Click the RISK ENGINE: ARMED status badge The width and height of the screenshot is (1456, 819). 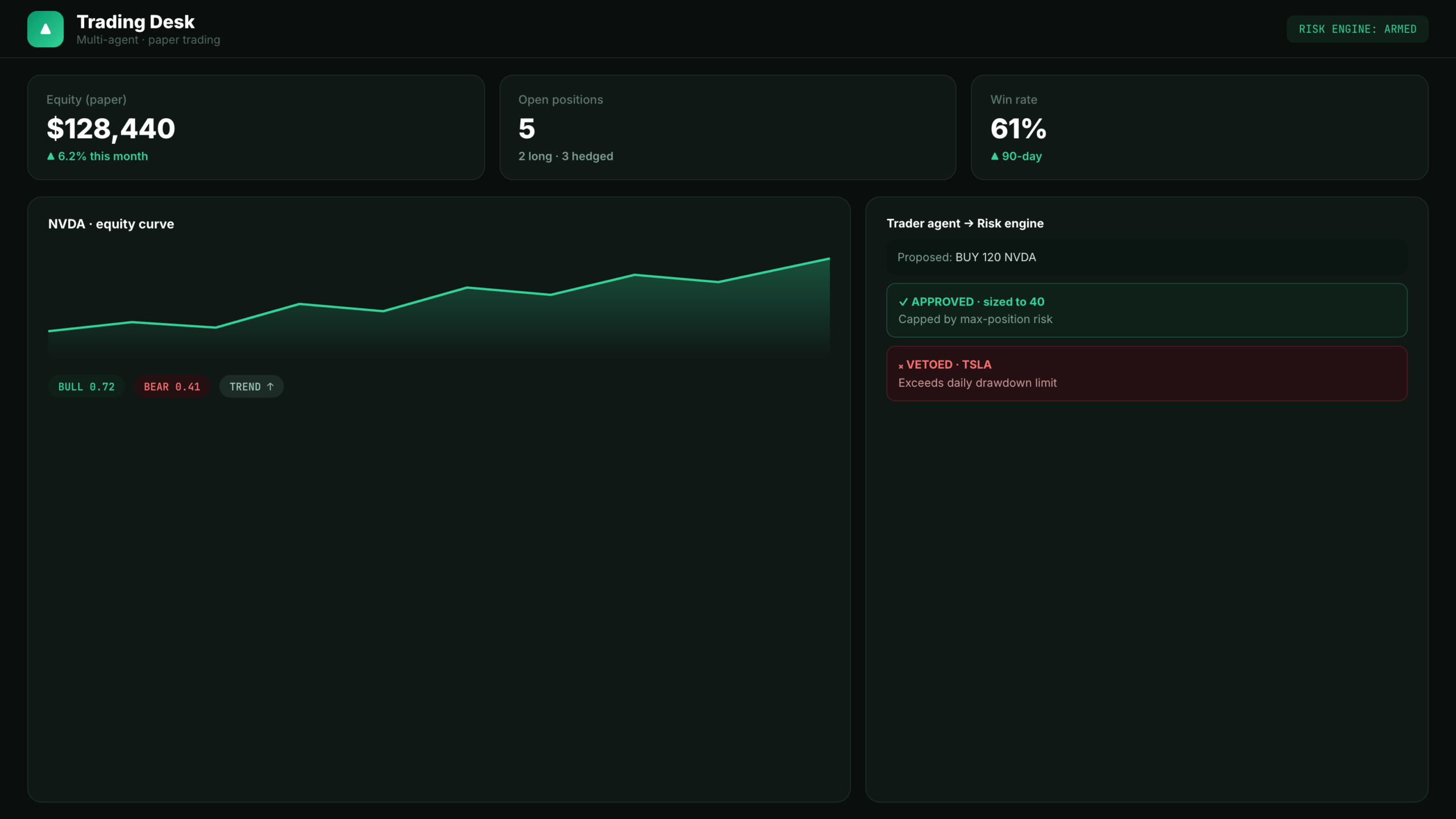click(x=1357, y=29)
